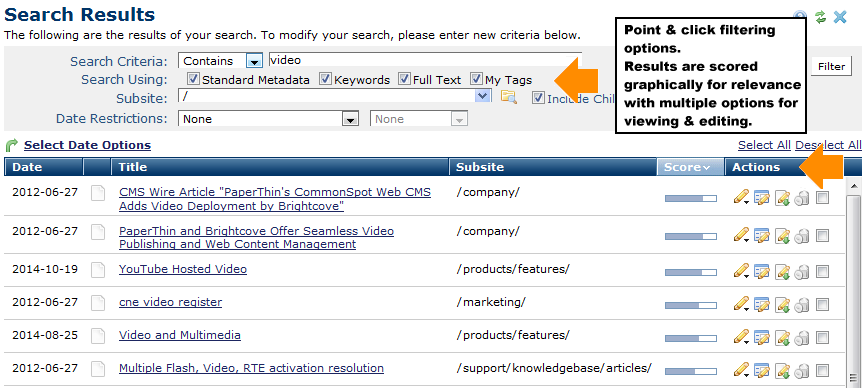Open properties form icon for PaperThin and Brightcove row
Screen dimensions: 867x388
[762, 237]
